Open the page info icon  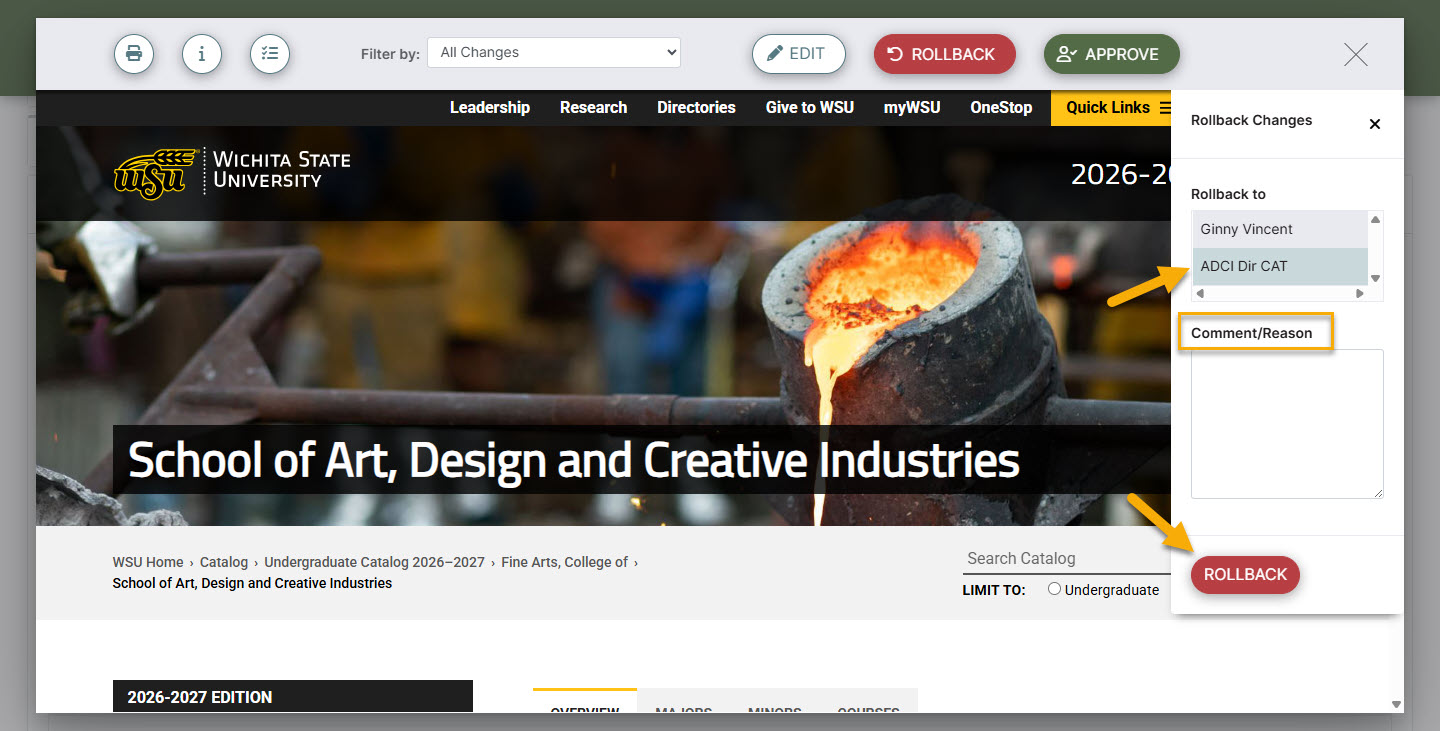[x=202, y=54]
